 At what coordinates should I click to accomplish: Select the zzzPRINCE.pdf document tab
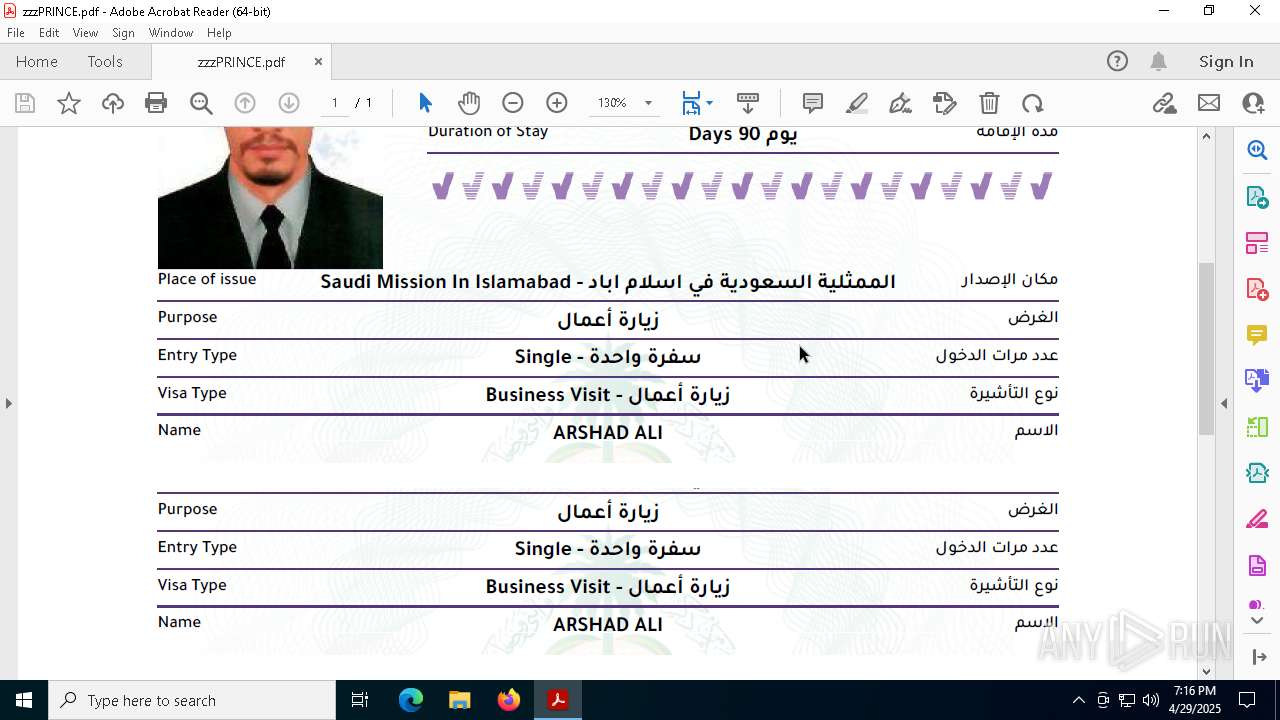pyautogui.click(x=241, y=61)
